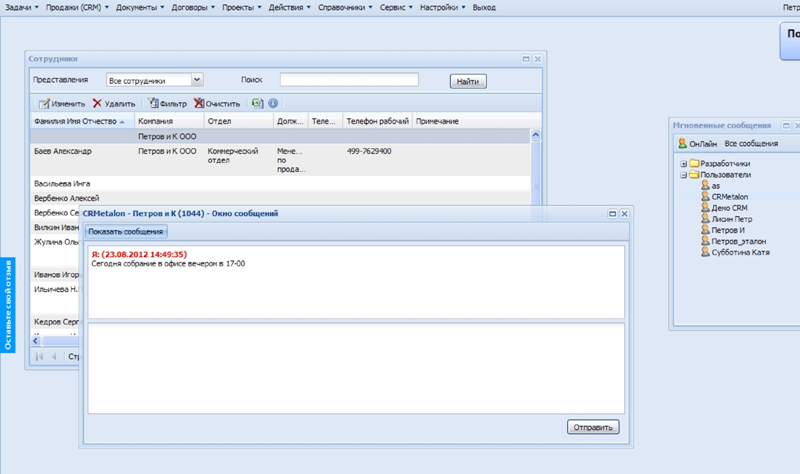Open the Справочники menu

point(345,7)
